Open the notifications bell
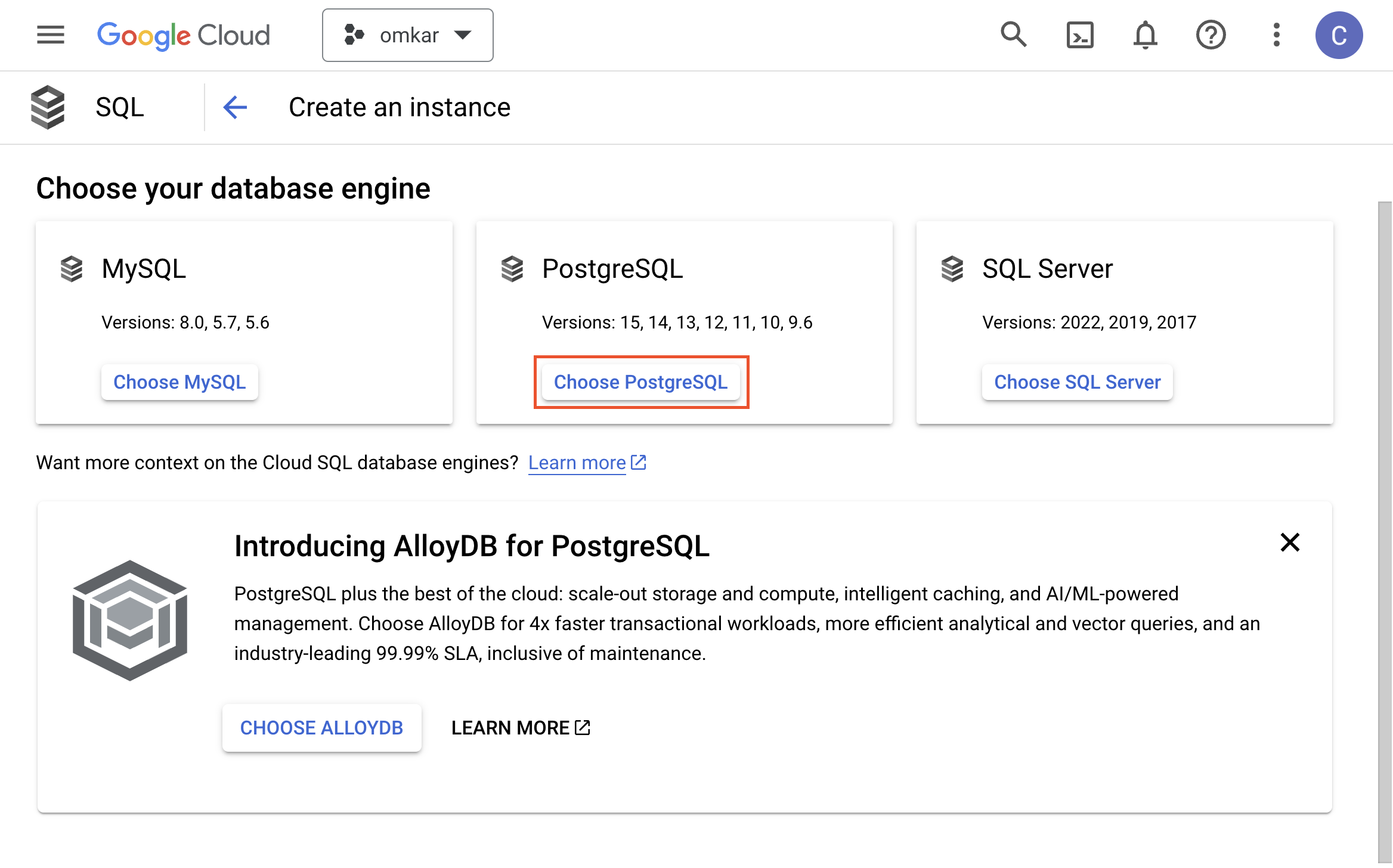This screenshot has width=1393, height=868. [1145, 35]
